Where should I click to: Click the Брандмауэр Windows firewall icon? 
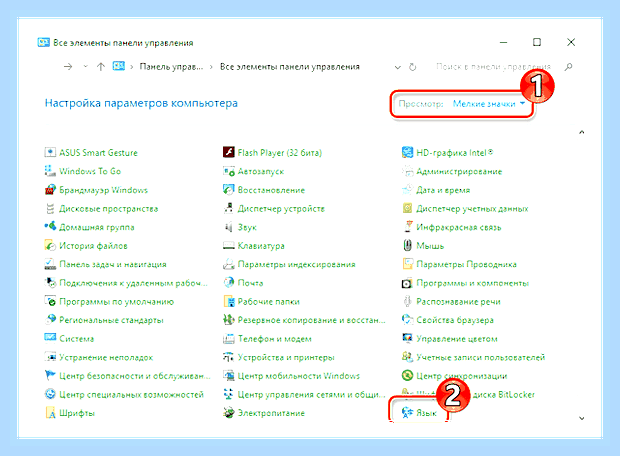(50, 190)
